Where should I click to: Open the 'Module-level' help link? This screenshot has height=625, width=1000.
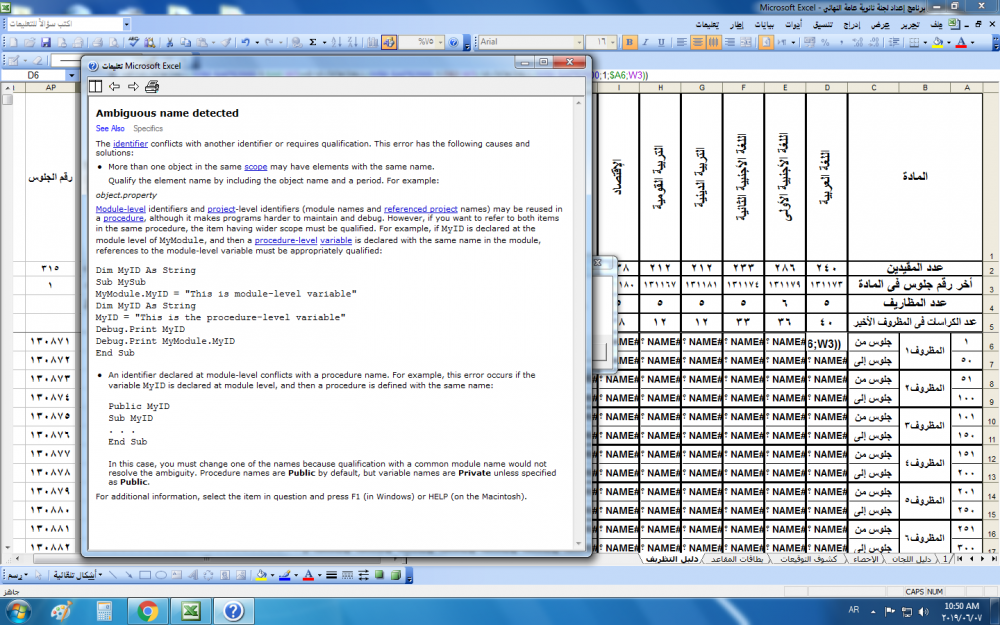[x=121, y=209]
